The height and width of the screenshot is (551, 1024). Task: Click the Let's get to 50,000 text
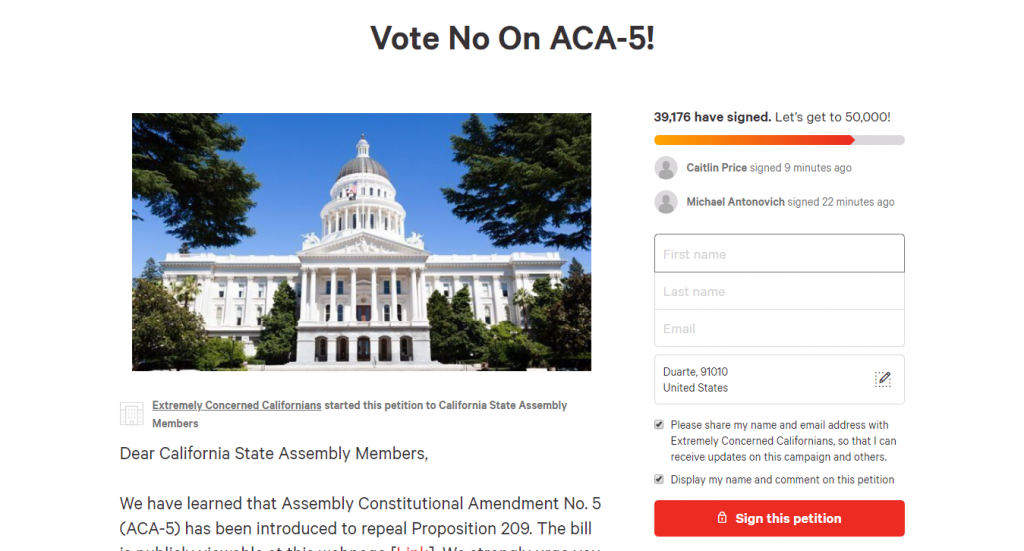832,117
